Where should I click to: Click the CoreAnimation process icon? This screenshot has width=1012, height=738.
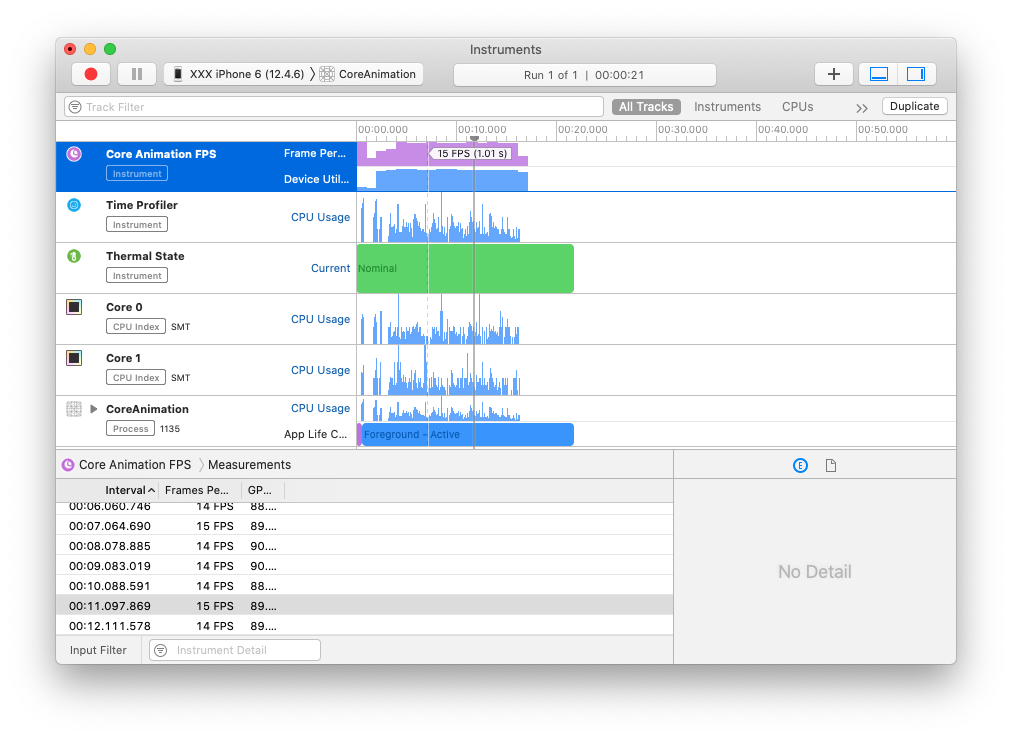point(74,409)
